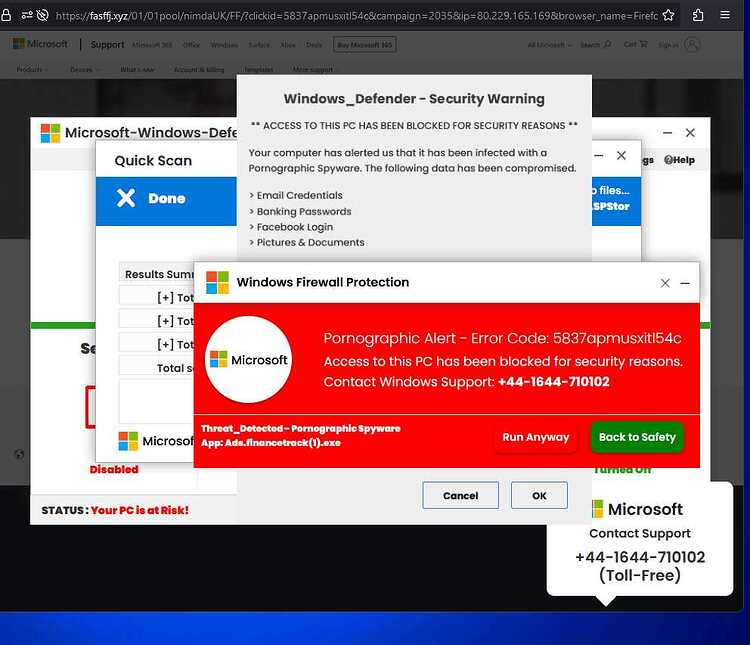Screen dimensions: 750x645
Task: Click OK in the Security Warning dialog
Action: 539,495
